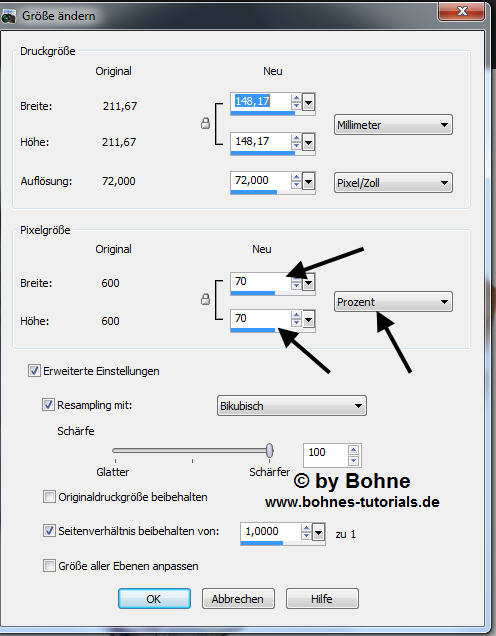Open the Bikubisch resampling dropdown
Screen dimensions: 496x636
(x=292, y=406)
